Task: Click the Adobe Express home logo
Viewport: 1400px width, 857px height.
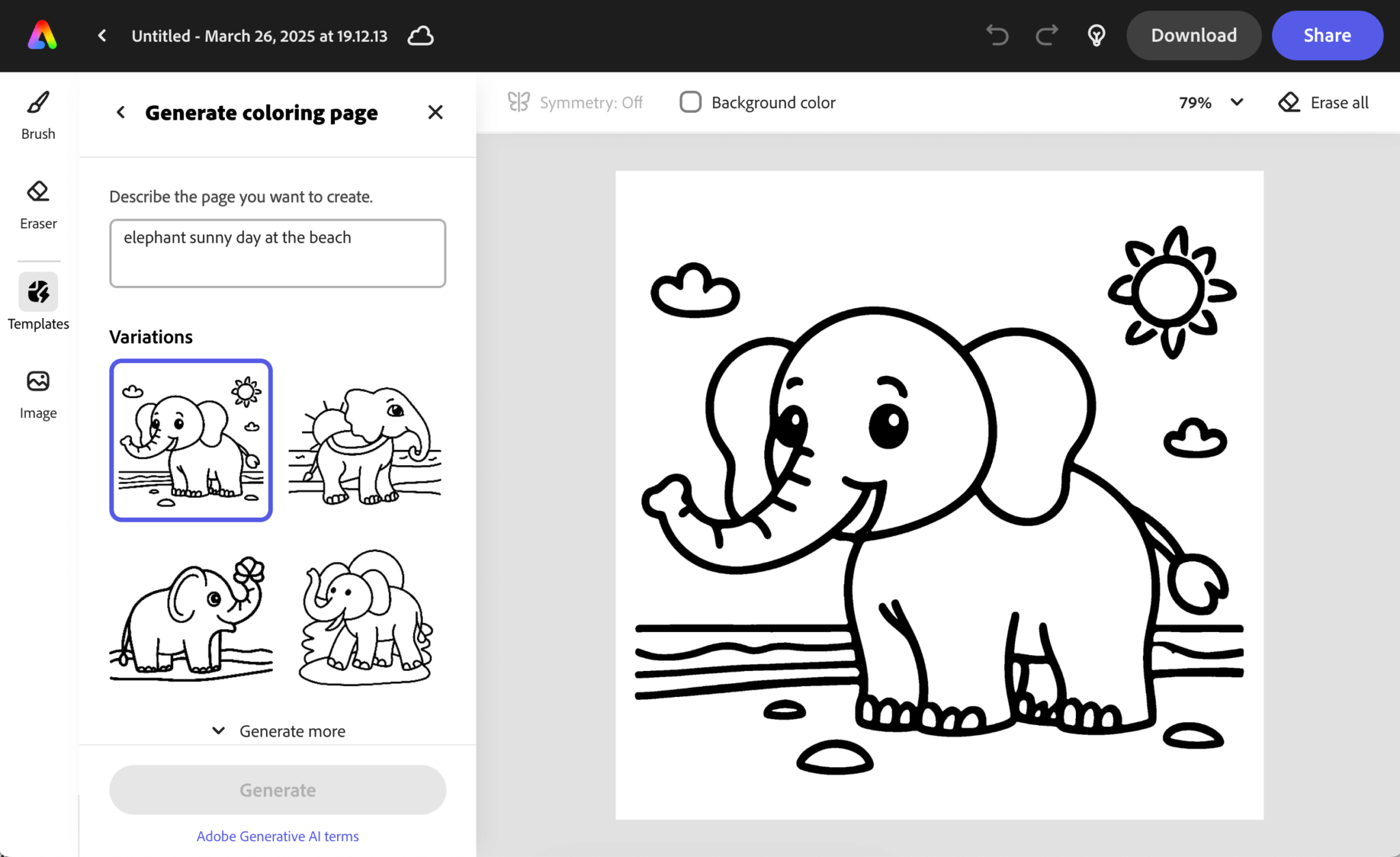Action: click(42, 36)
